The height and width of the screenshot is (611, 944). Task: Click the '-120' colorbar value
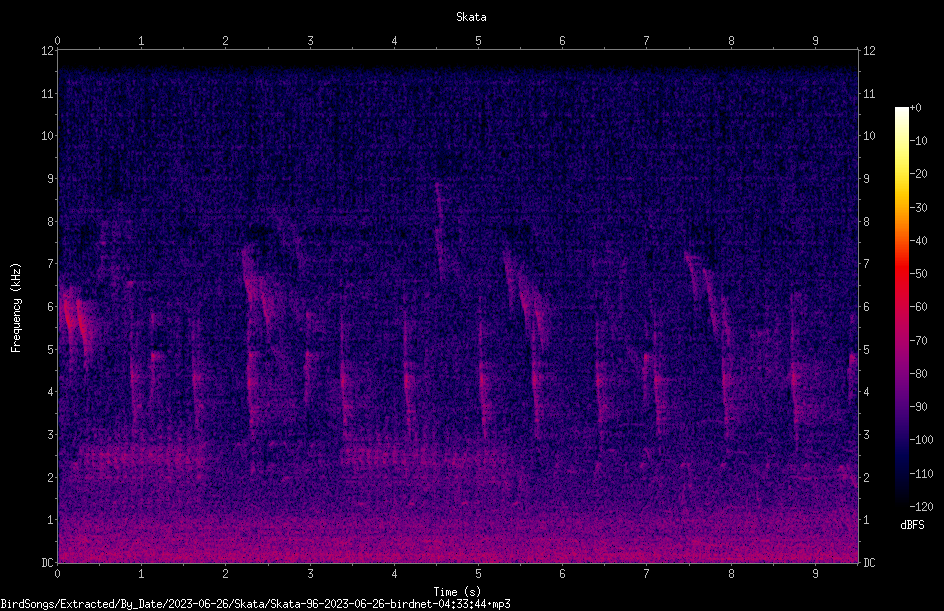coord(921,506)
